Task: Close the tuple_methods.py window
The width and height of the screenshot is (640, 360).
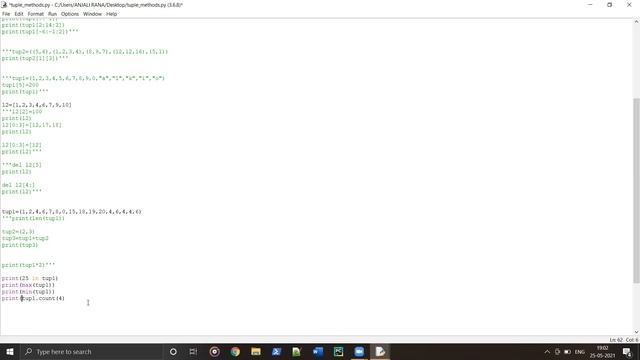Action: [x=629, y=5]
